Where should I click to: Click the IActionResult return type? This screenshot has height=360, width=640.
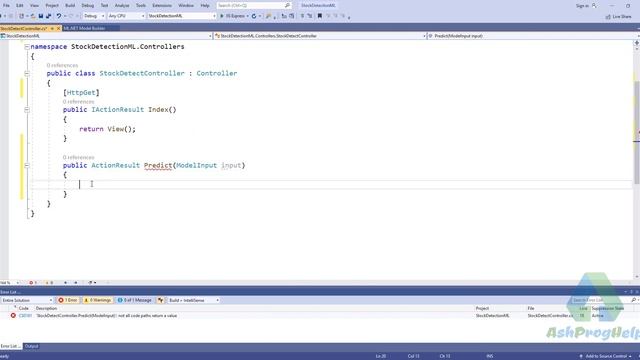point(118,109)
